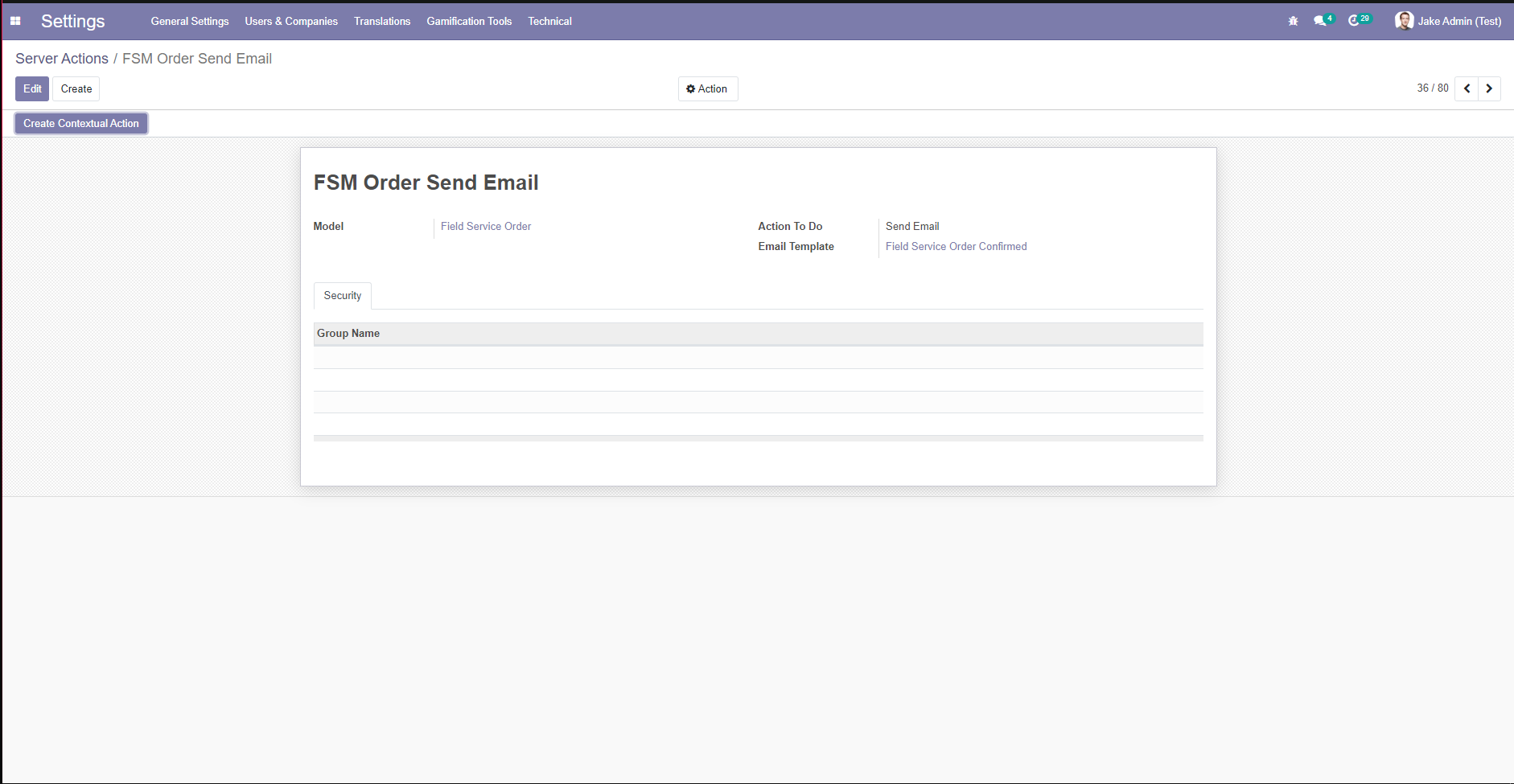Open General Settings from the menu bar

[x=189, y=21]
